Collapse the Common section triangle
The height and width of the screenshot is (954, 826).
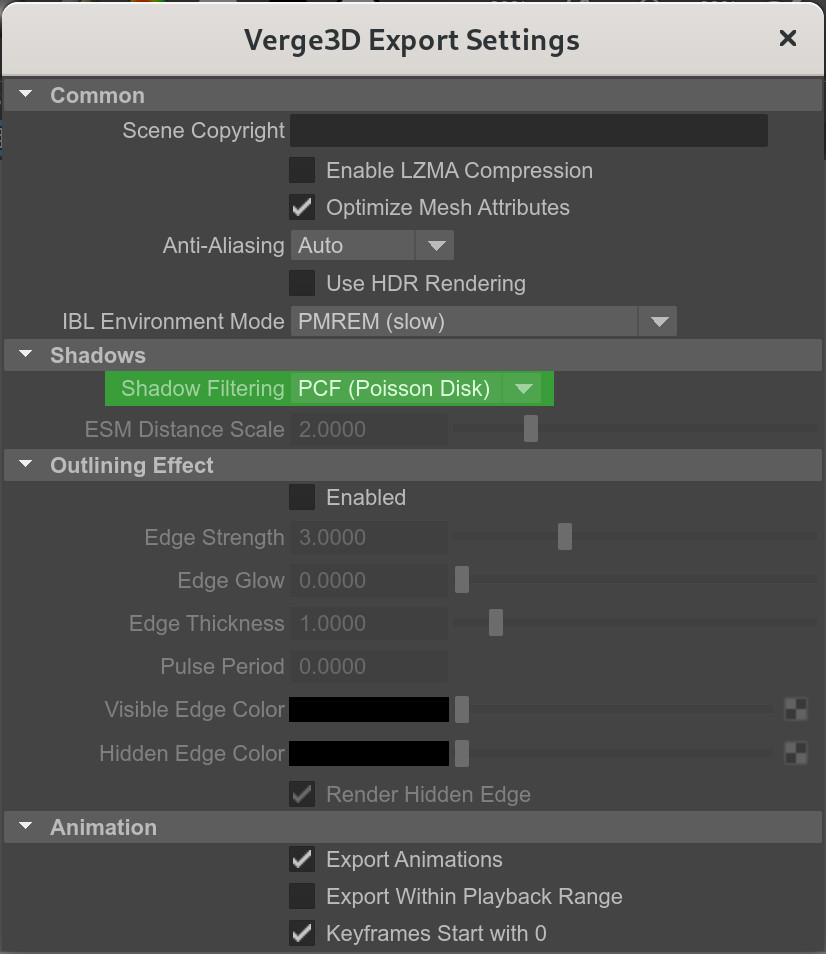coord(26,94)
